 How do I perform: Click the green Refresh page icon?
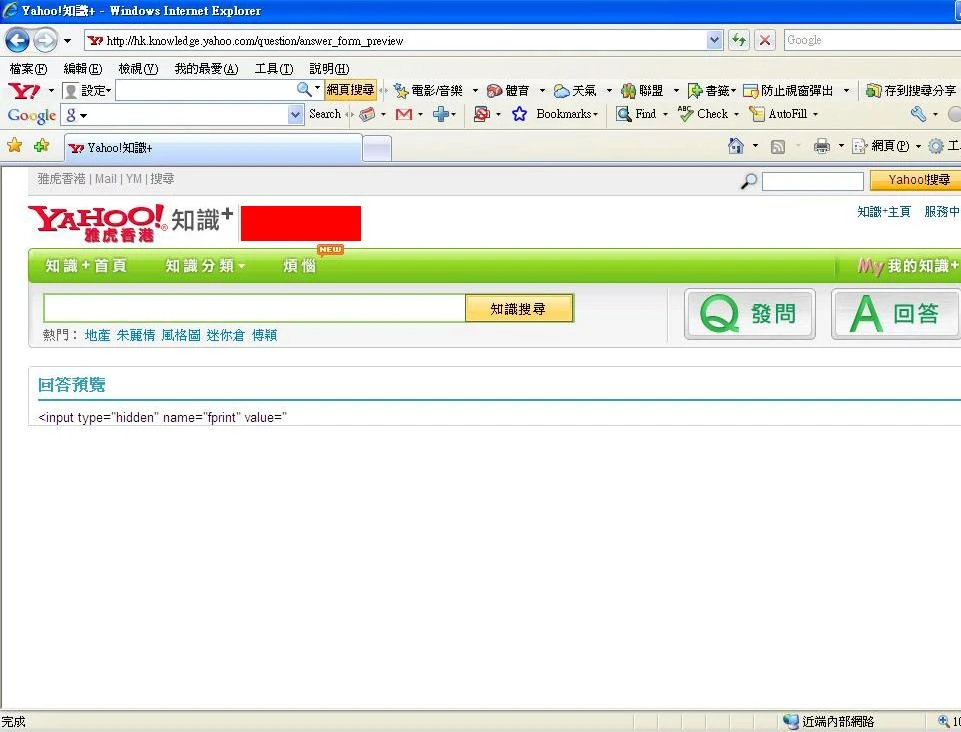point(739,40)
